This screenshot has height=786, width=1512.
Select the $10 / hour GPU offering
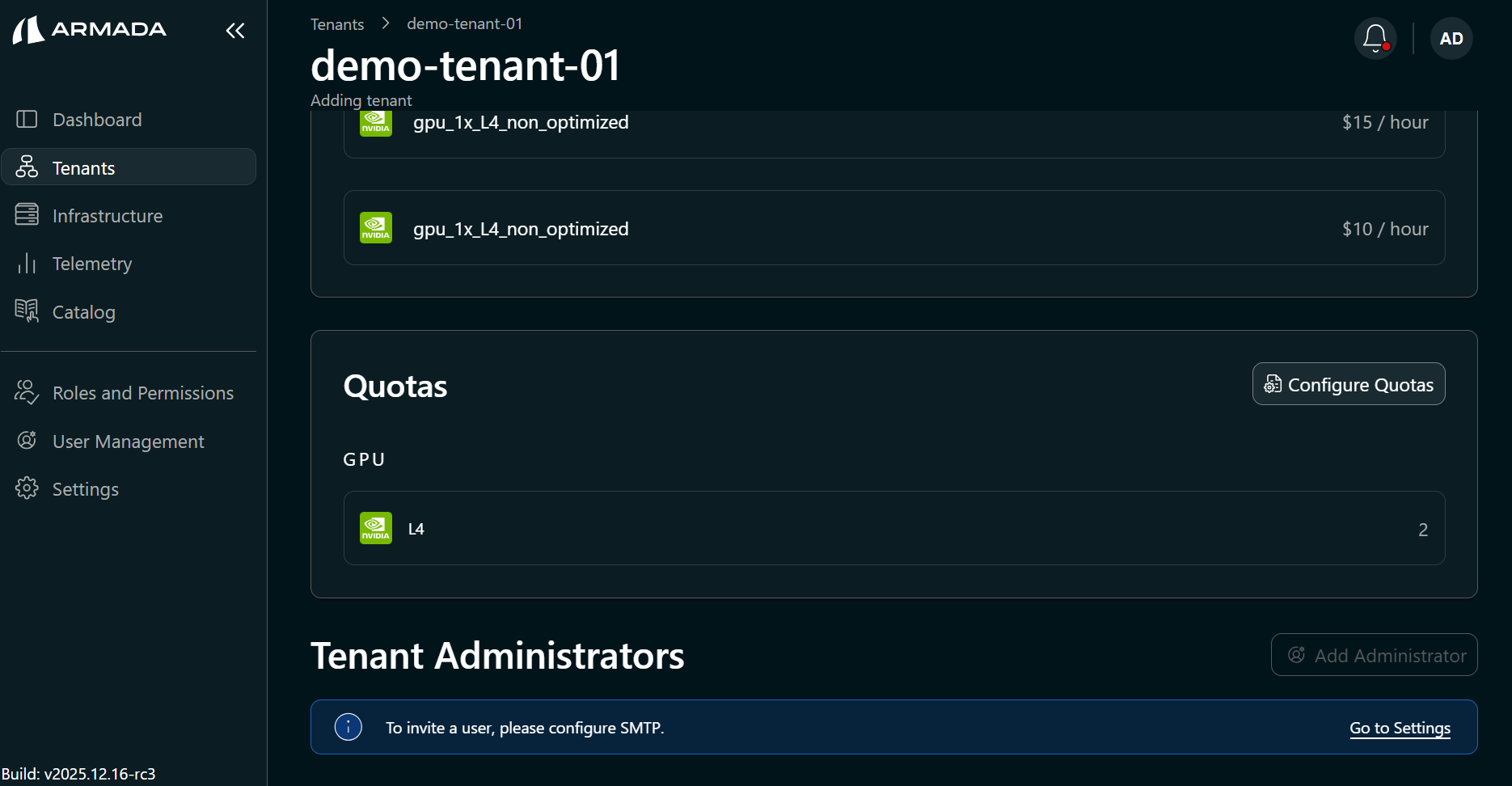coord(893,229)
